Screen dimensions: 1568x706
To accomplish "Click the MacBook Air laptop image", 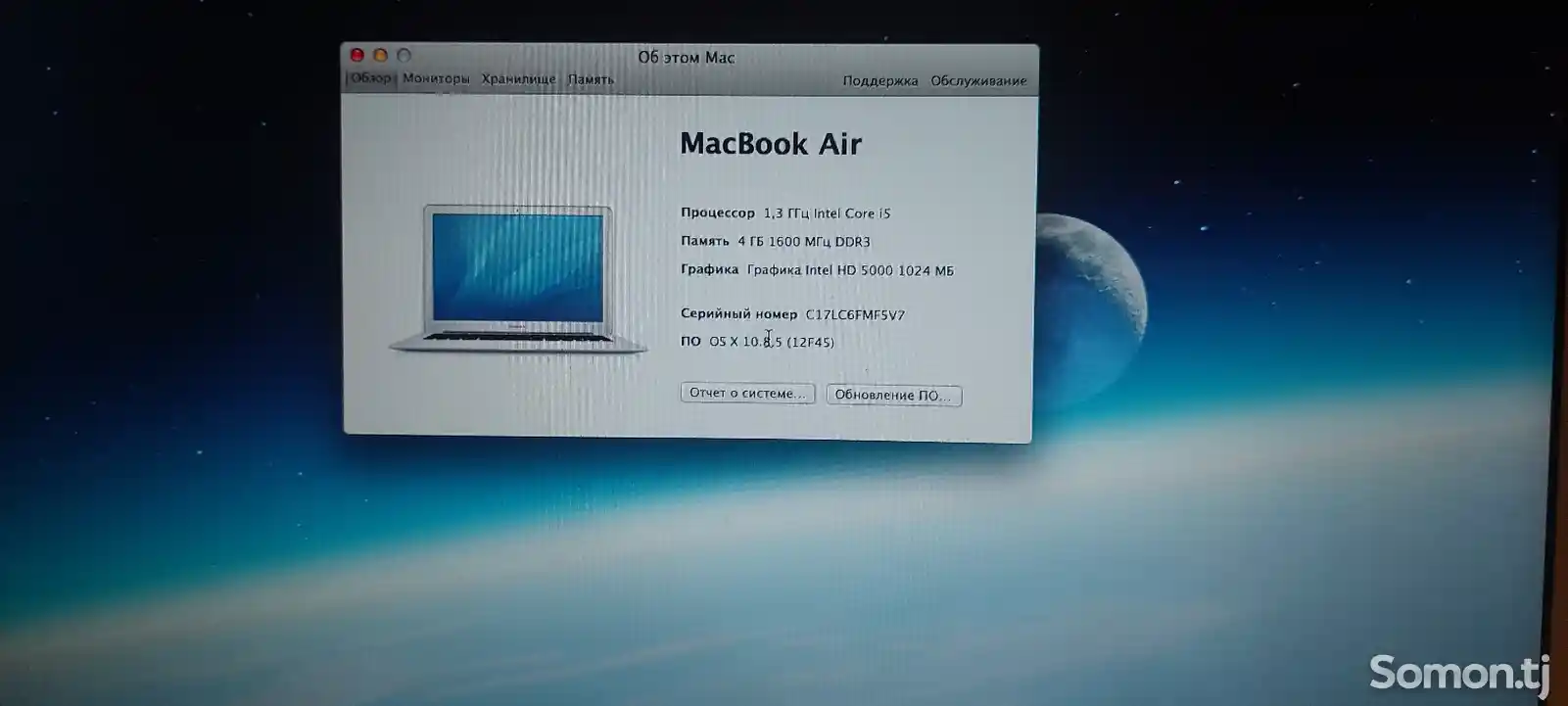I will [518, 278].
